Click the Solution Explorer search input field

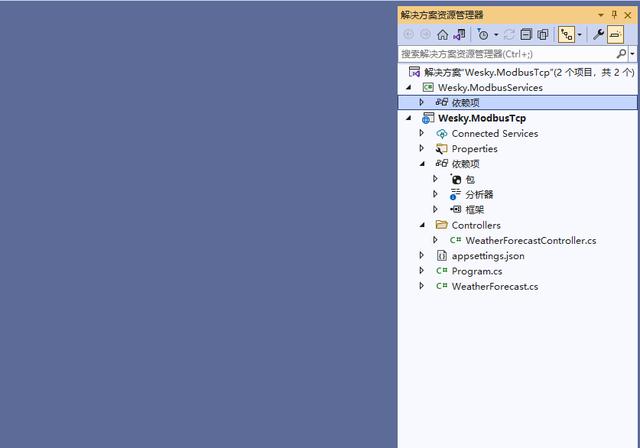click(507, 54)
